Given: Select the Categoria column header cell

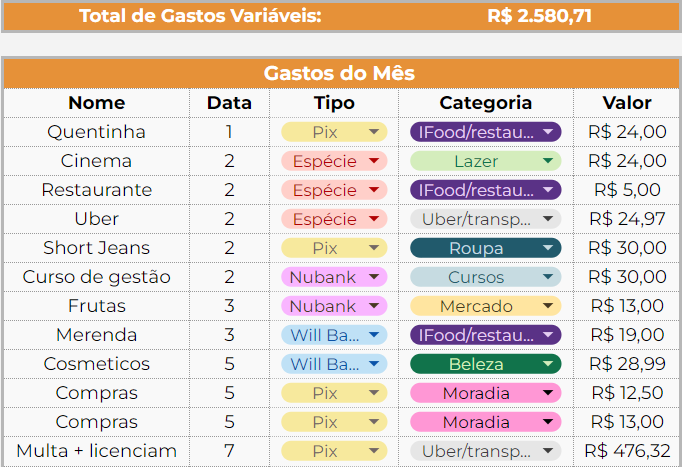Looking at the screenshot, I should [x=485, y=103].
